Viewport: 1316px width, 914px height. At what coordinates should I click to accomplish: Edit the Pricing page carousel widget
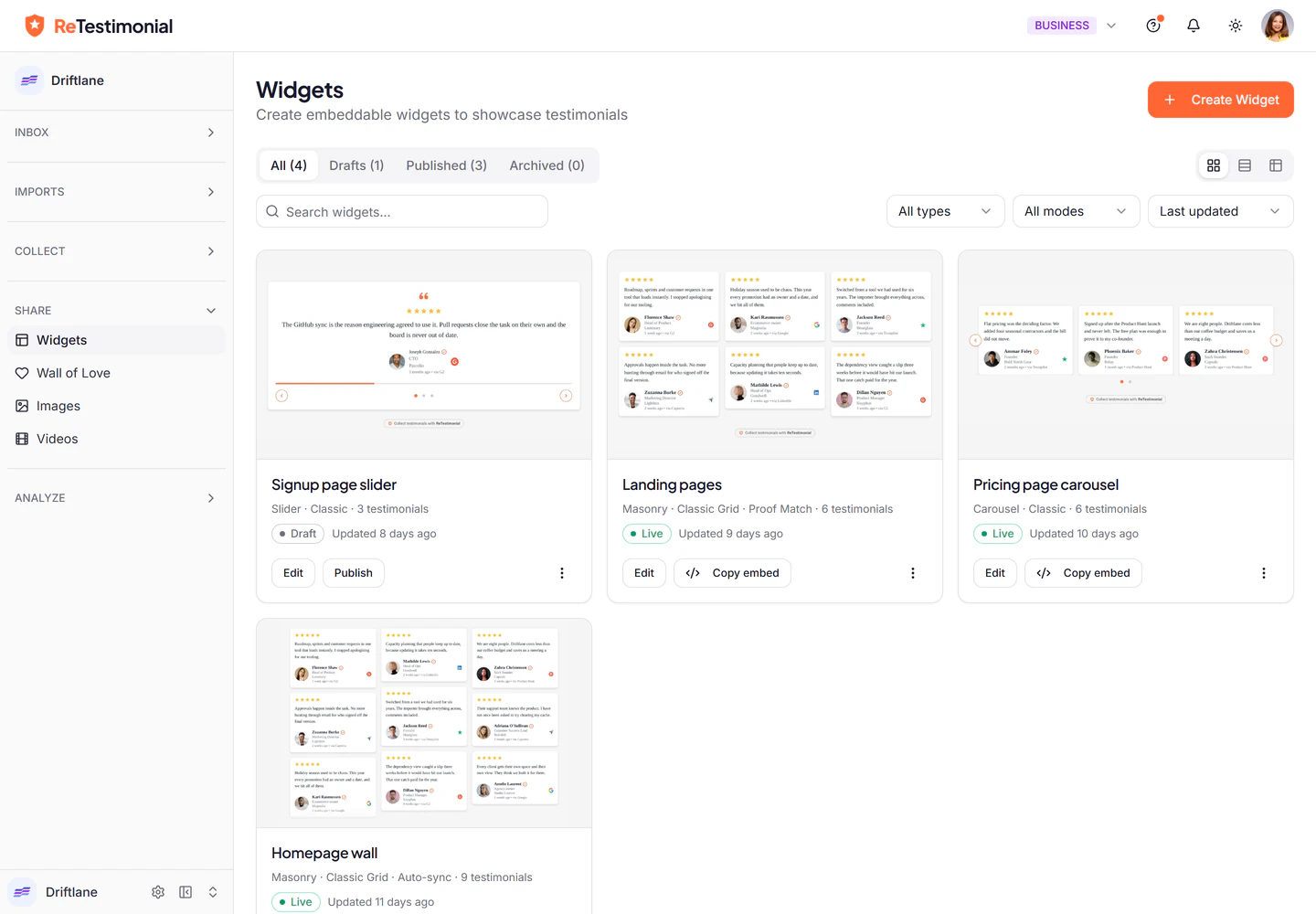tap(995, 573)
